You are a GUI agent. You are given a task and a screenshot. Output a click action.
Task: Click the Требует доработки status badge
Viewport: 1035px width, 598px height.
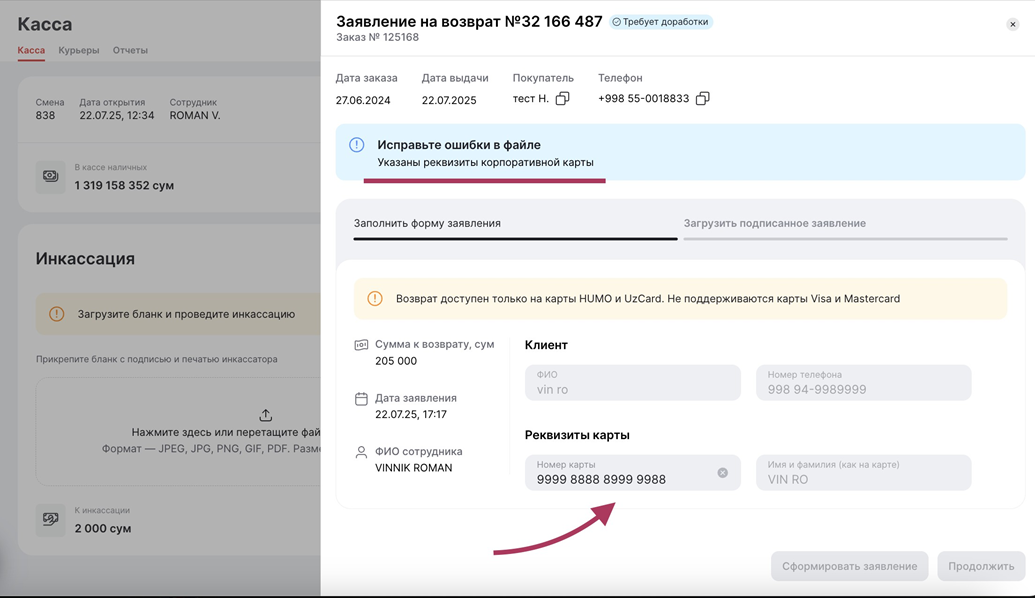pos(660,22)
